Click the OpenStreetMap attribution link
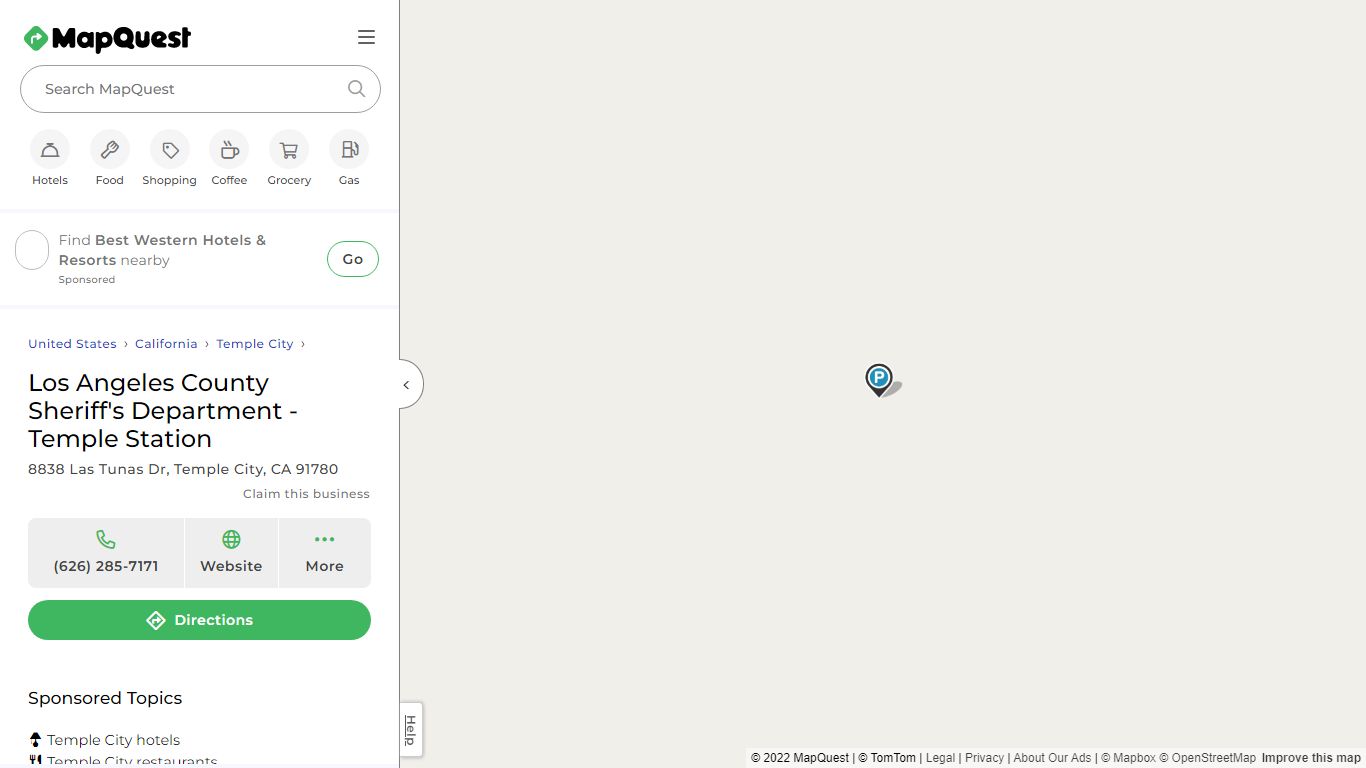 (1207, 758)
